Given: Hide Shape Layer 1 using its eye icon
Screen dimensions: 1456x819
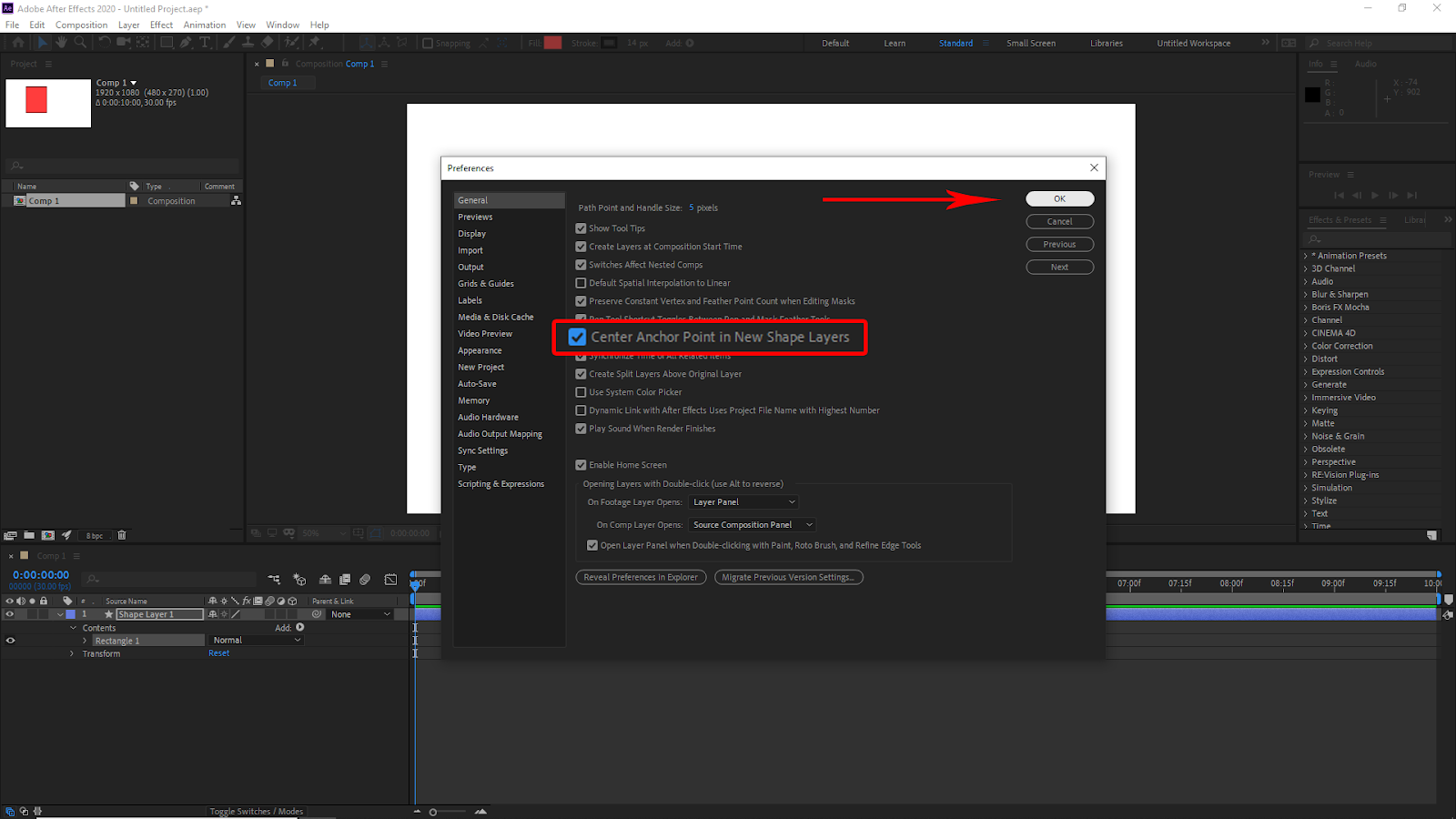Looking at the screenshot, I should point(10,614).
